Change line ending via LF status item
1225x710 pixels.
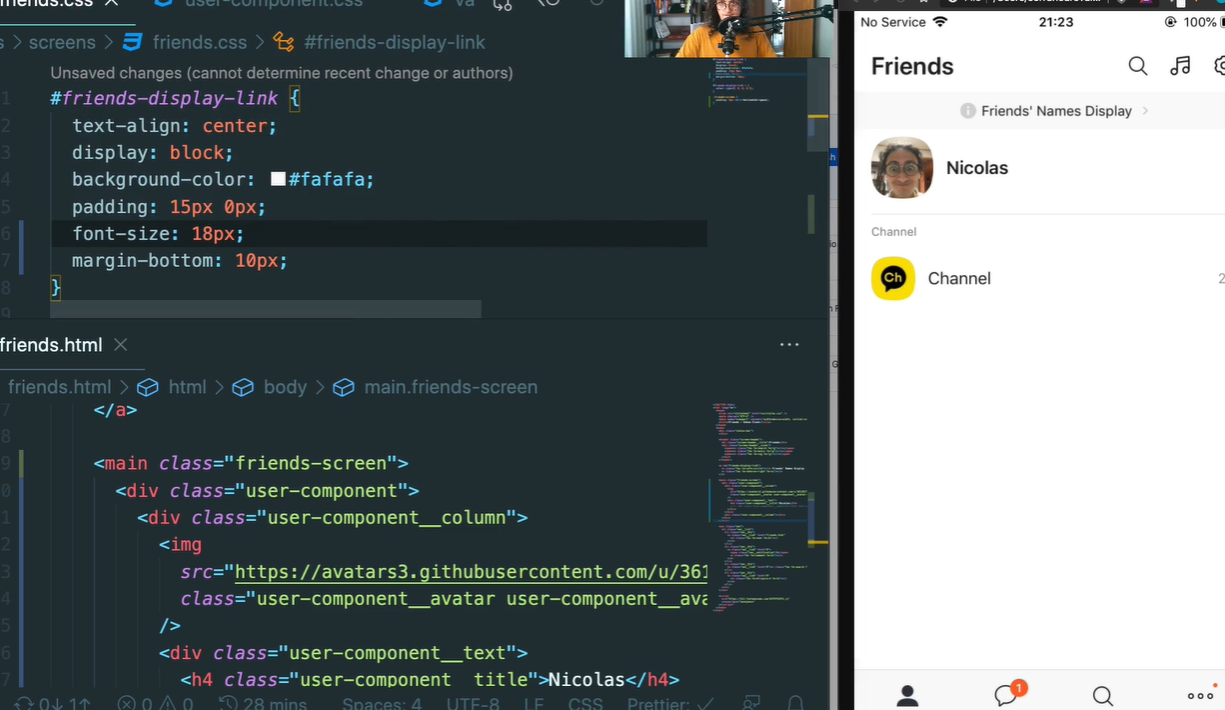pos(534,703)
